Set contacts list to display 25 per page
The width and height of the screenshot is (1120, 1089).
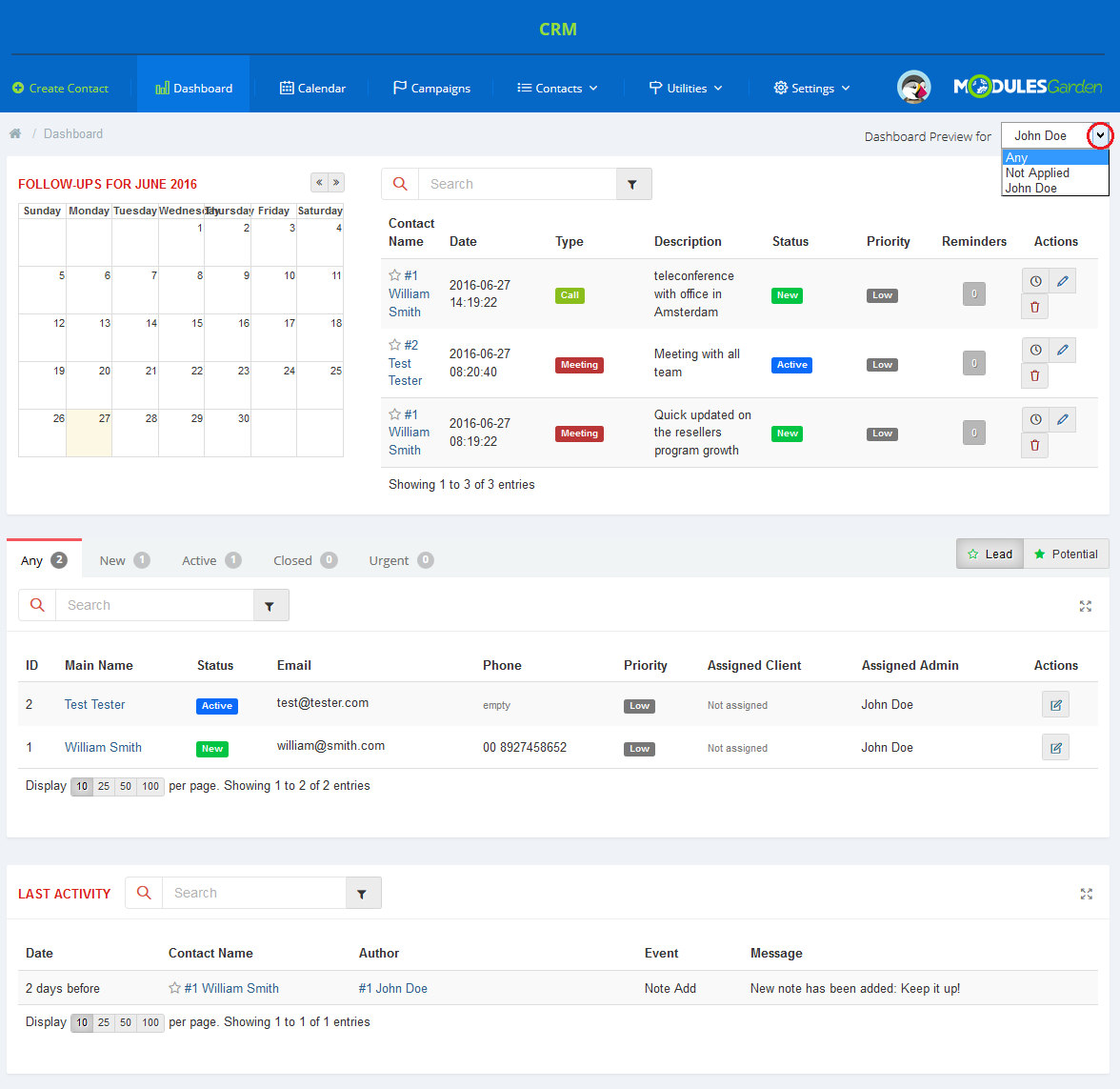pos(104,786)
